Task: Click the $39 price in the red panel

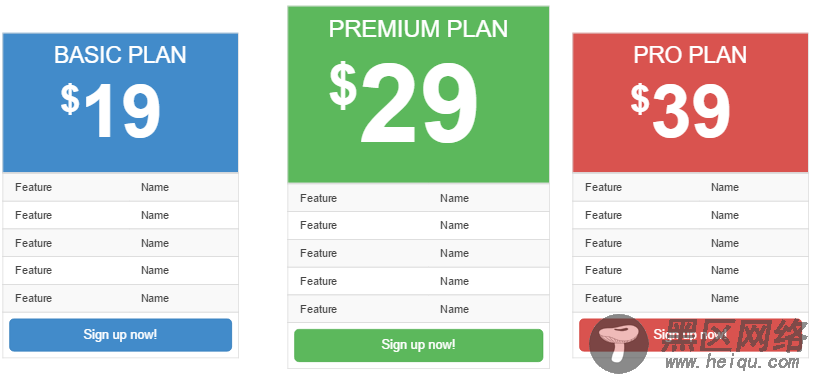Action: click(x=681, y=112)
